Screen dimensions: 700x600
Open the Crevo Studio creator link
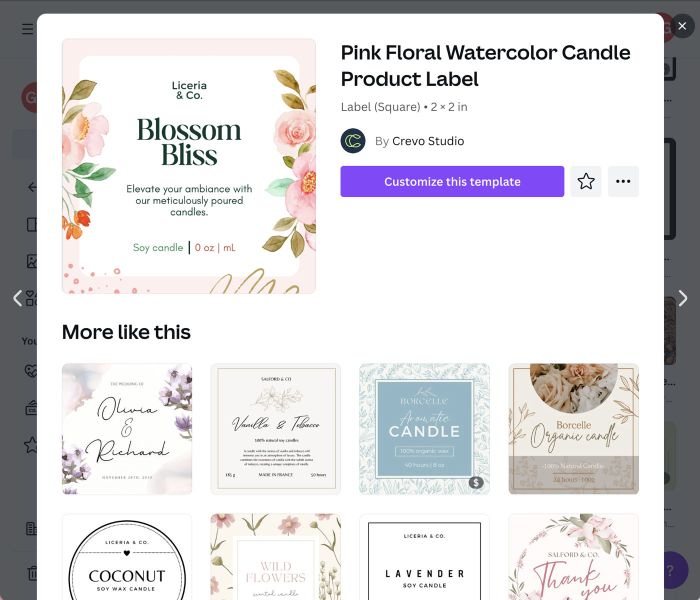(428, 141)
